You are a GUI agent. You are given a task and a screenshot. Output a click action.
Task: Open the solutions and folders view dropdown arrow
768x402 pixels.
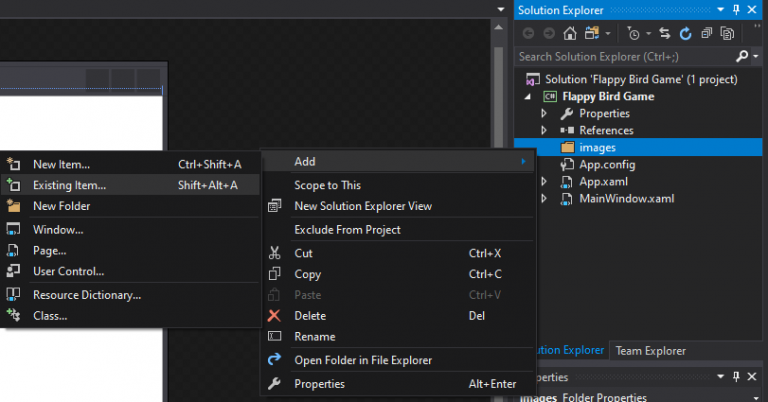(608, 34)
